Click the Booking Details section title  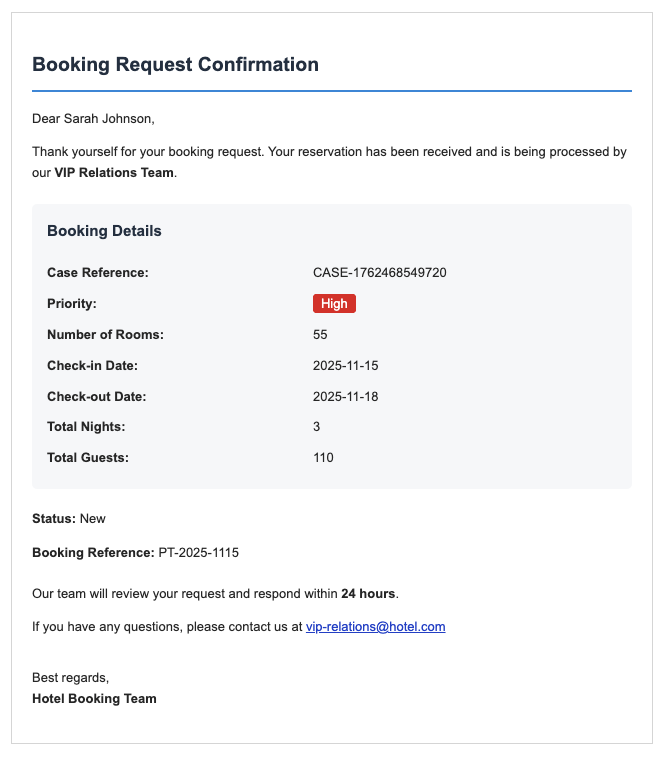[104, 231]
